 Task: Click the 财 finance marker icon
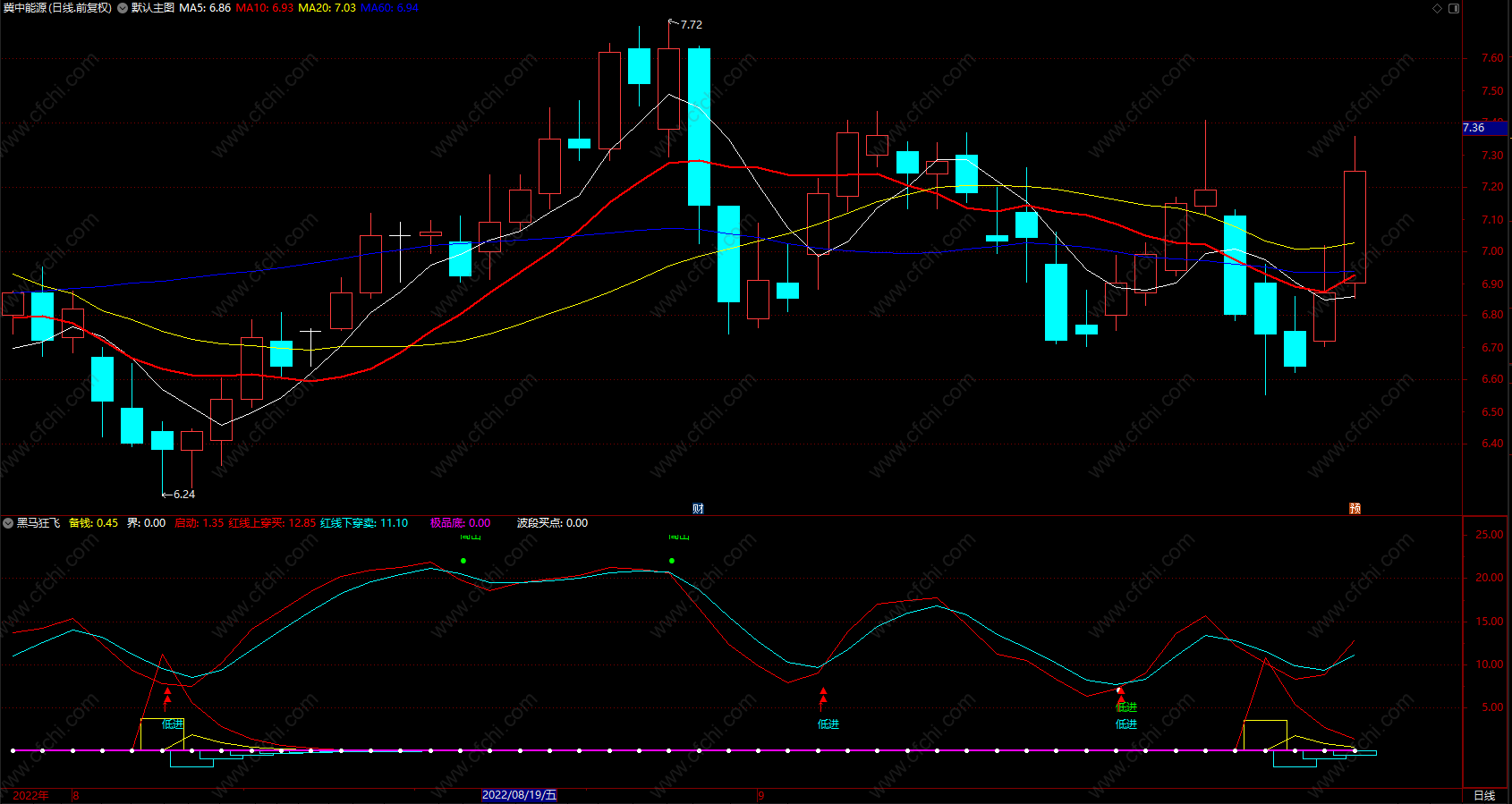tap(698, 508)
